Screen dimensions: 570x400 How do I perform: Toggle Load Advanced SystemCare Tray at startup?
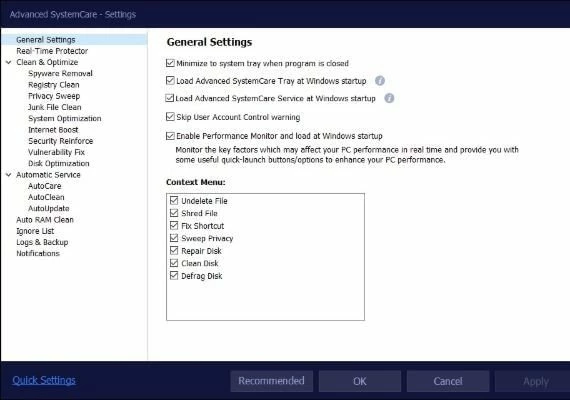pos(170,80)
